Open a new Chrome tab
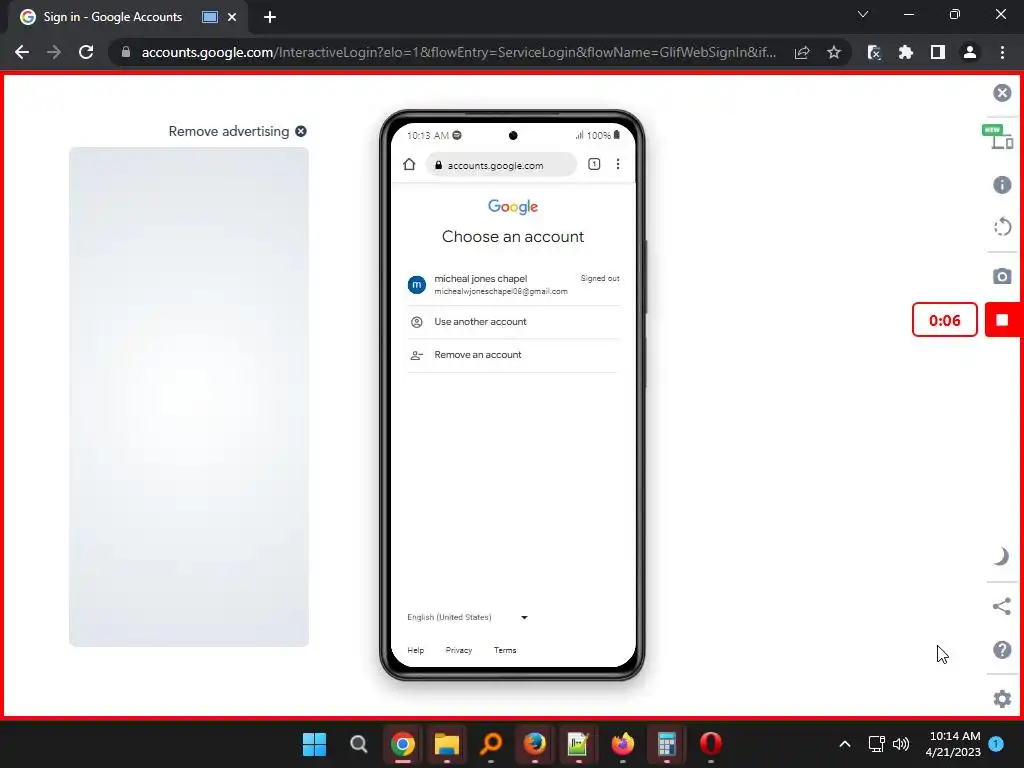The image size is (1024, 768). 270,17
